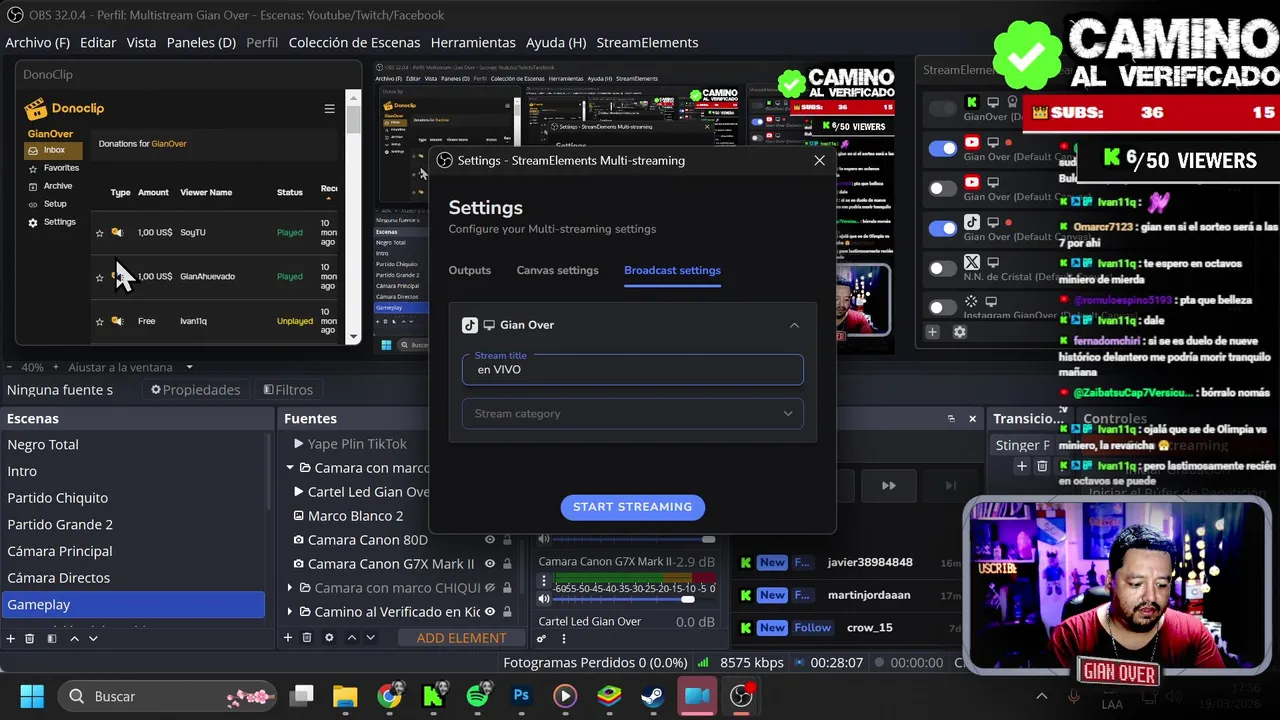Click START STREAMING button

tap(632, 507)
